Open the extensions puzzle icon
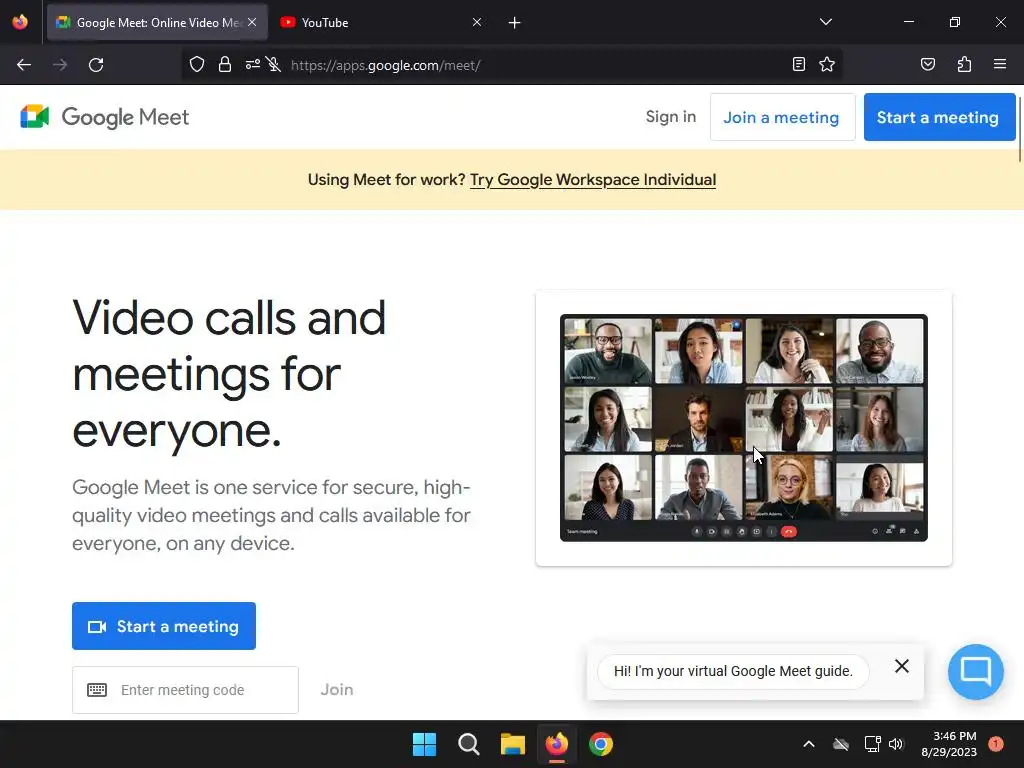The height and width of the screenshot is (768, 1024). click(x=964, y=64)
